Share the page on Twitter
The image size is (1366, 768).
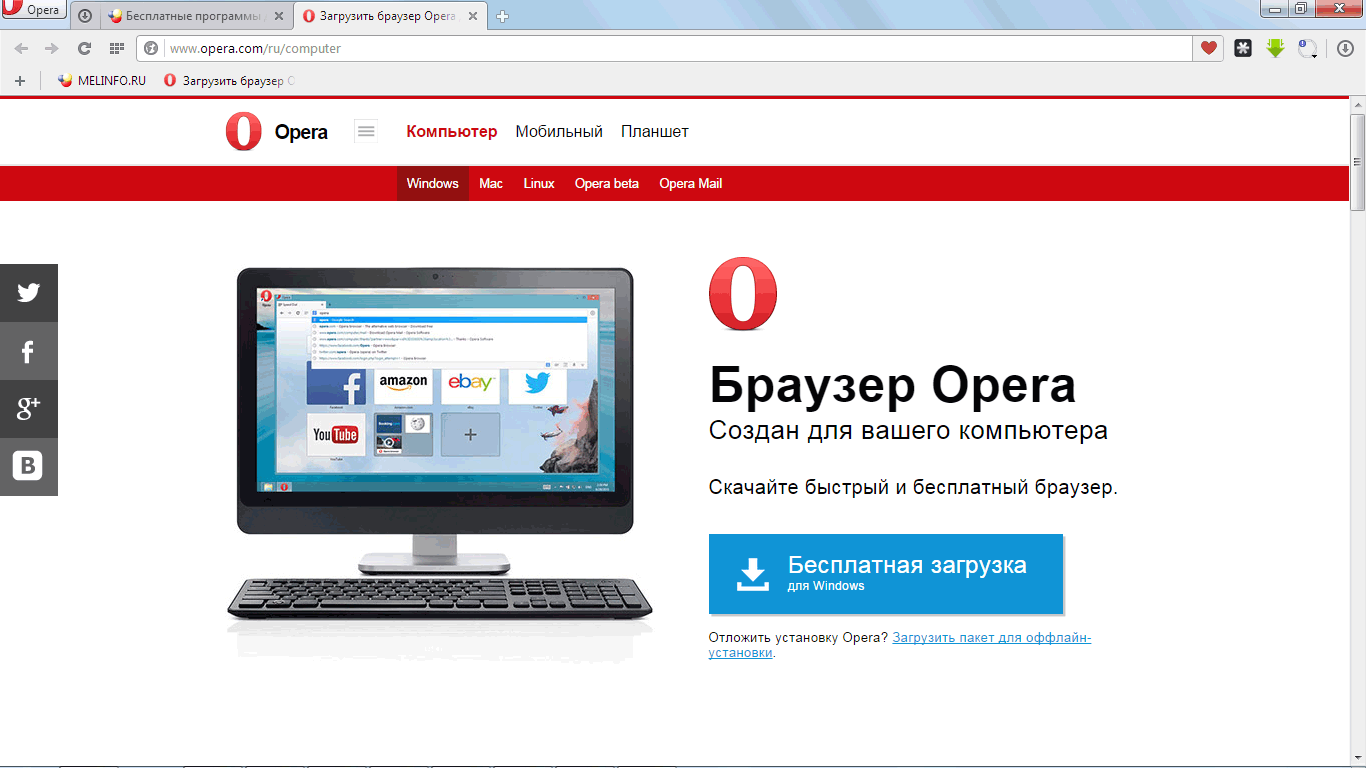[28, 292]
